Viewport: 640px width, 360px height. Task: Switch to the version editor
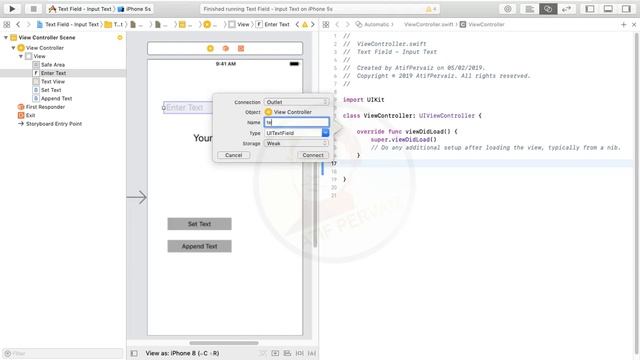[566, 9]
